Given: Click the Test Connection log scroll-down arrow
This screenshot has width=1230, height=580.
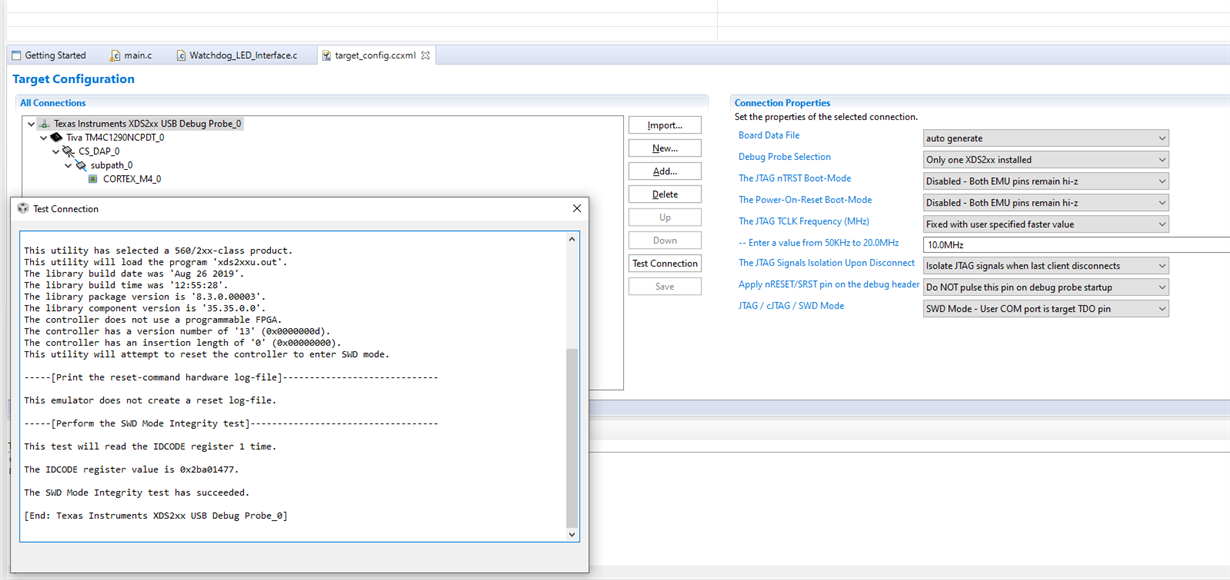Looking at the screenshot, I should point(572,534).
